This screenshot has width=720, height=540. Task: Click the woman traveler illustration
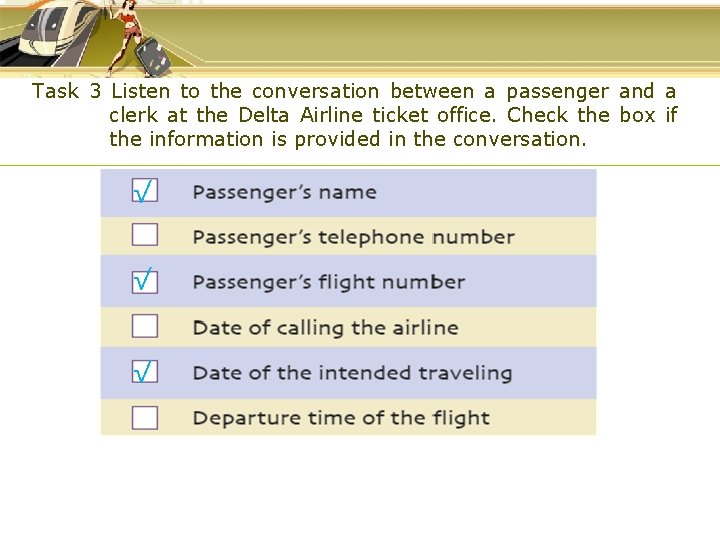click(127, 30)
